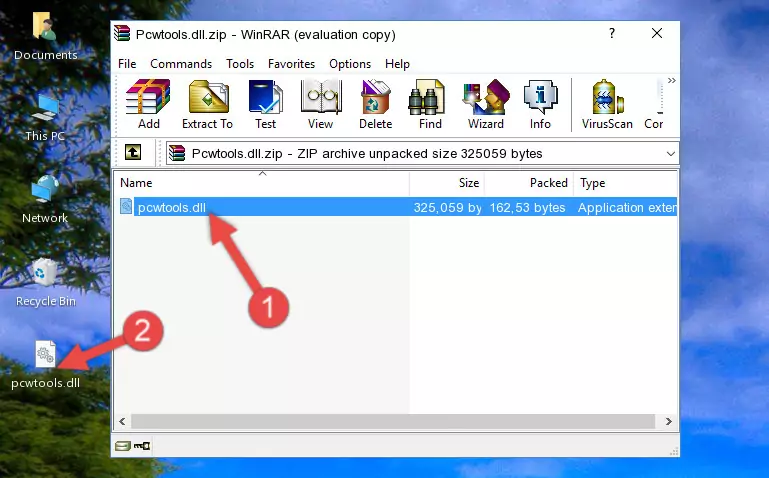
Task: Click the archive icon in address bar
Action: pyautogui.click(x=177, y=153)
